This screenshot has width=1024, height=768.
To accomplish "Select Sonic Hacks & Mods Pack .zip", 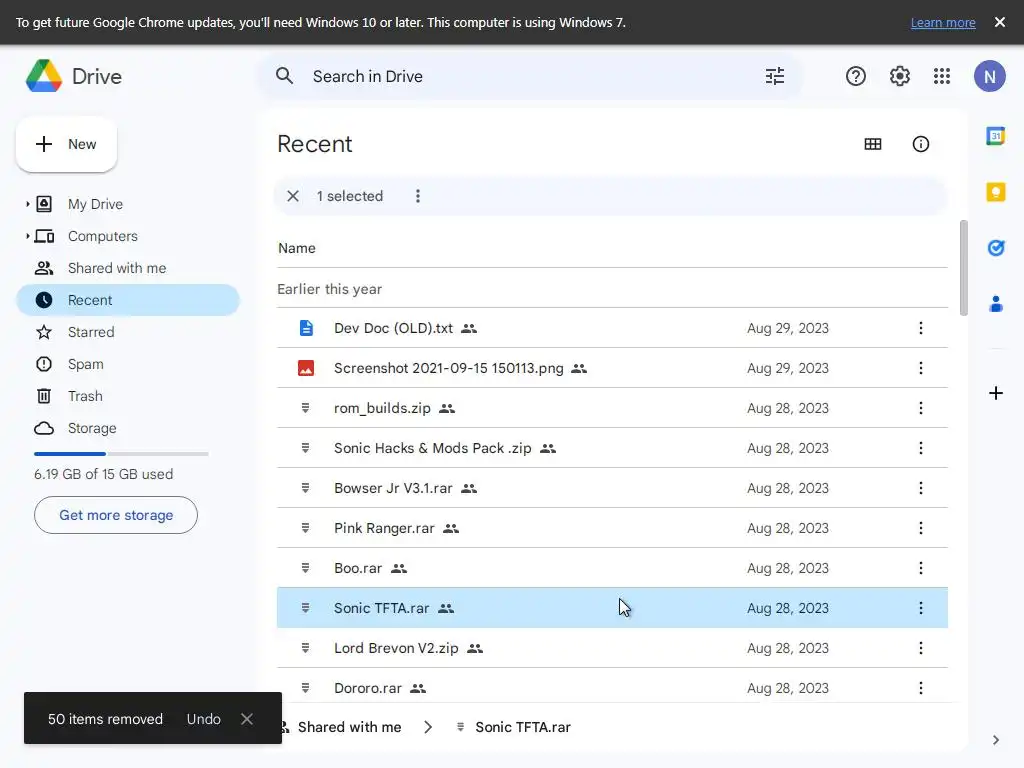I will tap(612, 448).
